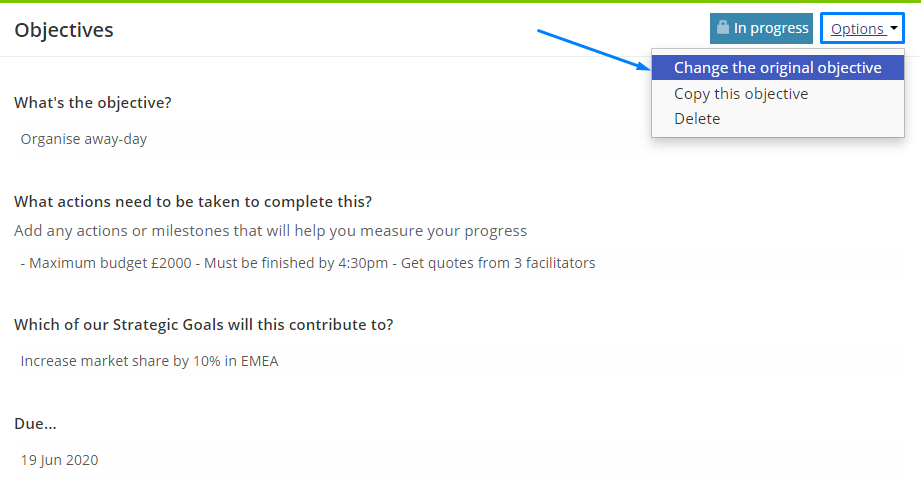This screenshot has height=488, width=921.
Task: Open the Options link text
Action: pyautogui.click(x=858, y=29)
